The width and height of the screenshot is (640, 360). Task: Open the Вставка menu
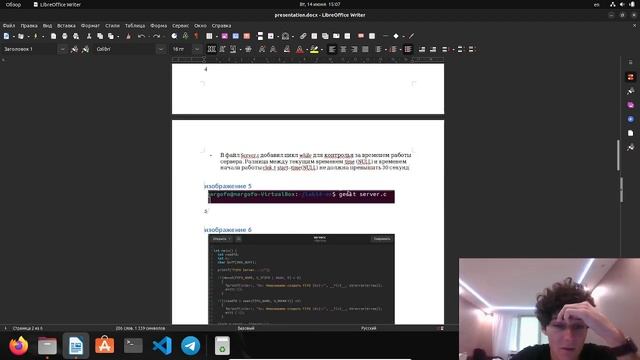point(66,26)
